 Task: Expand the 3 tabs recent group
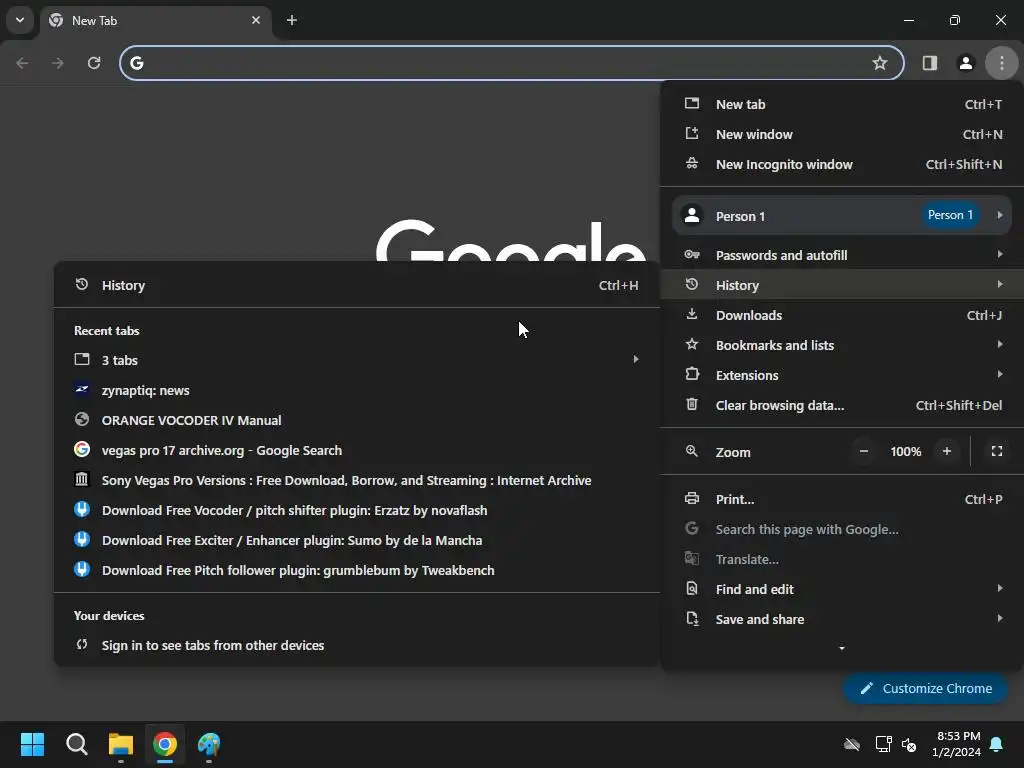(x=357, y=360)
